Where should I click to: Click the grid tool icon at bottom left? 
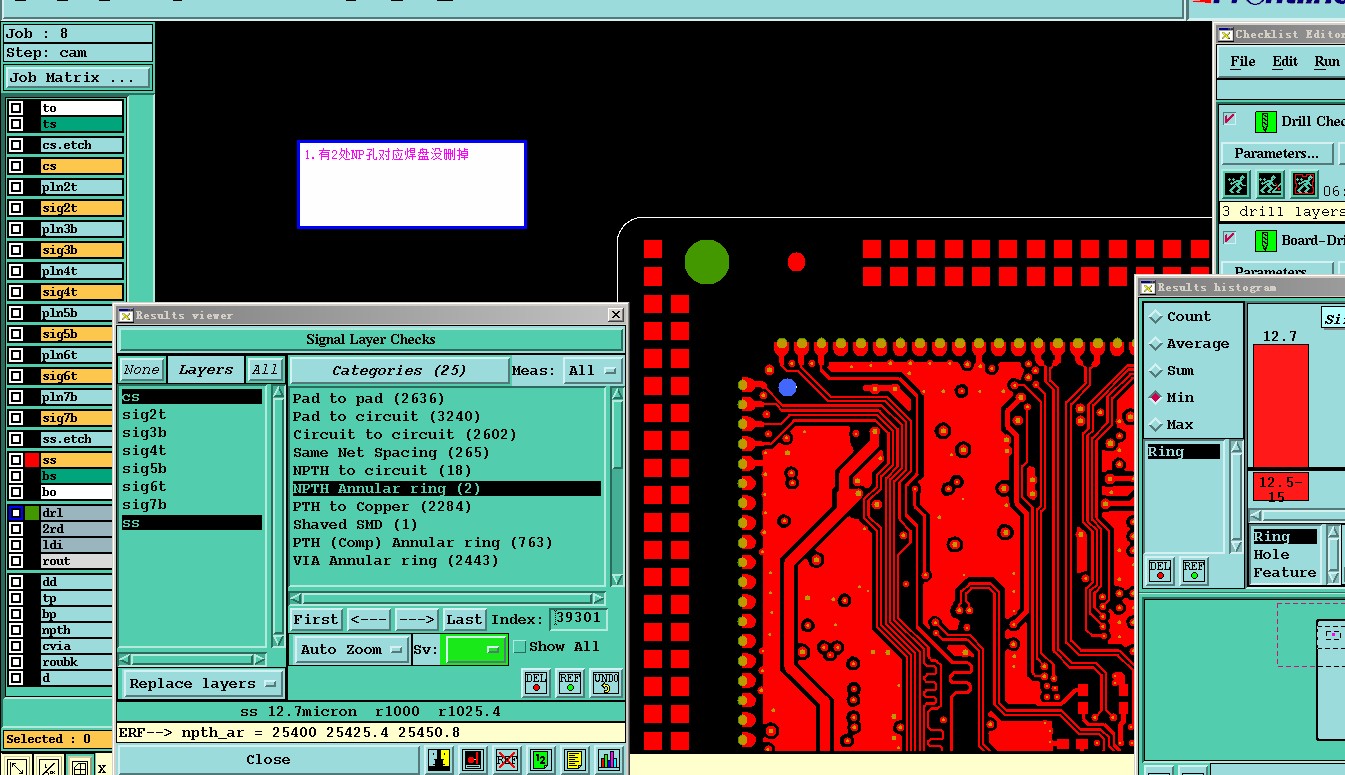click(79, 767)
